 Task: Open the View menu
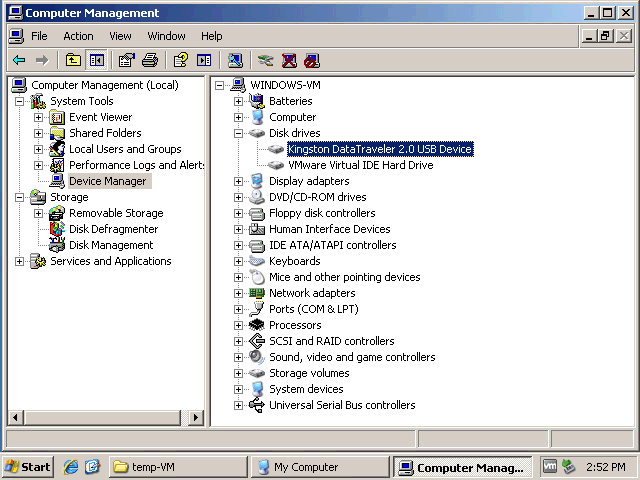tap(120, 36)
